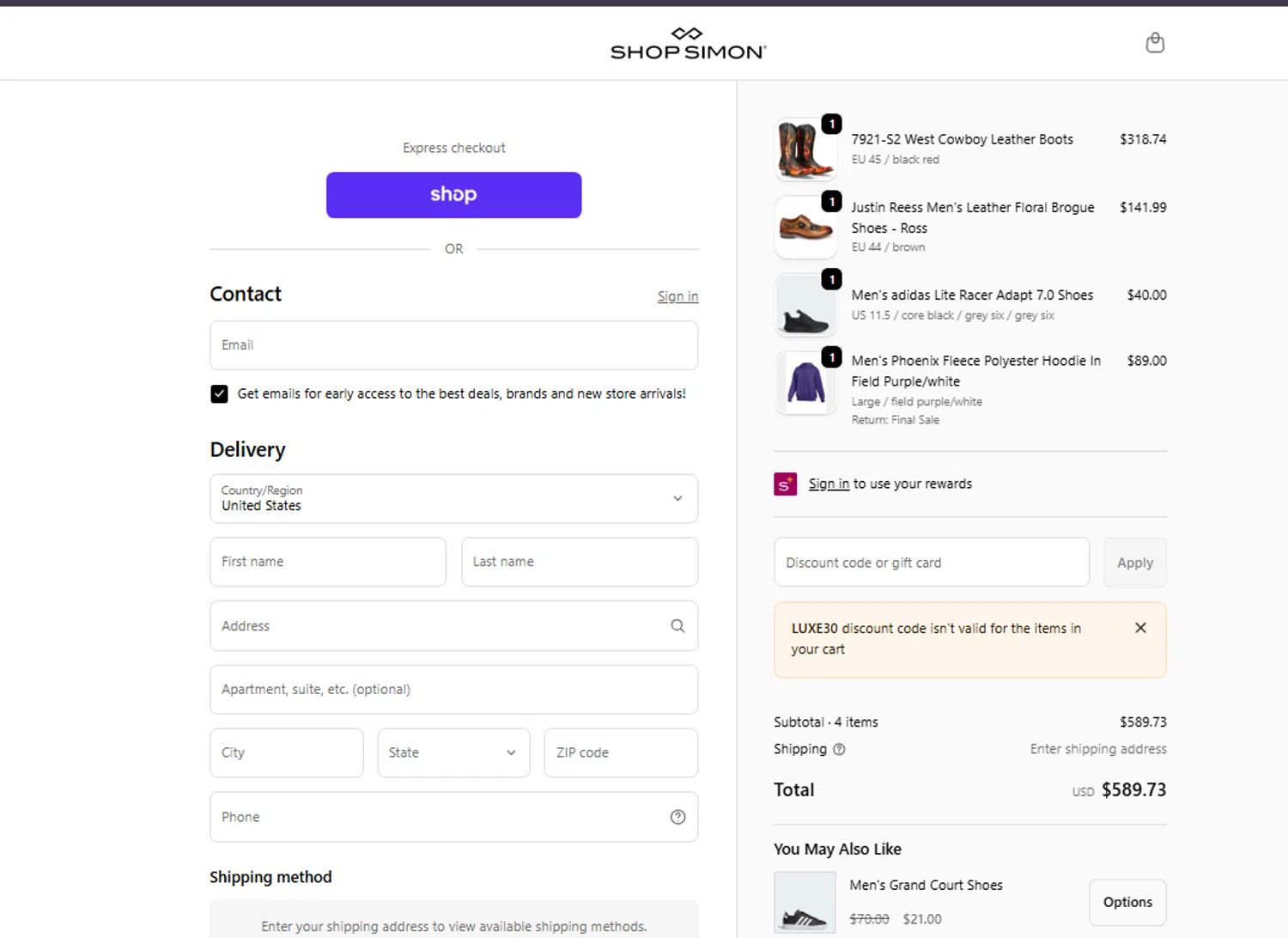Click the purple fleece hoodie thumbnail
Viewport: 1288px width, 938px height.
click(805, 383)
